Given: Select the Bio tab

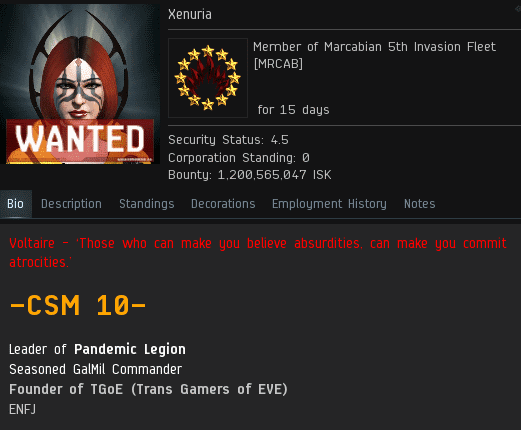Looking at the screenshot, I should [16, 204].
